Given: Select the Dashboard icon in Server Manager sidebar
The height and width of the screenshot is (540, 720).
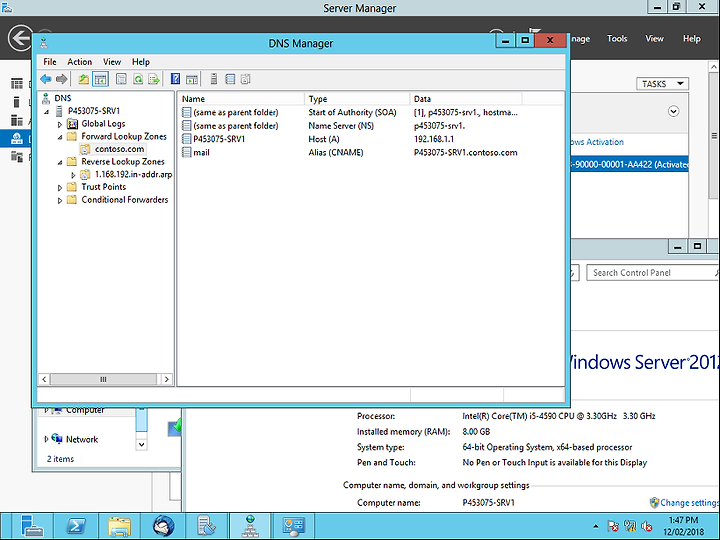Looking at the screenshot, I should point(17,84).
